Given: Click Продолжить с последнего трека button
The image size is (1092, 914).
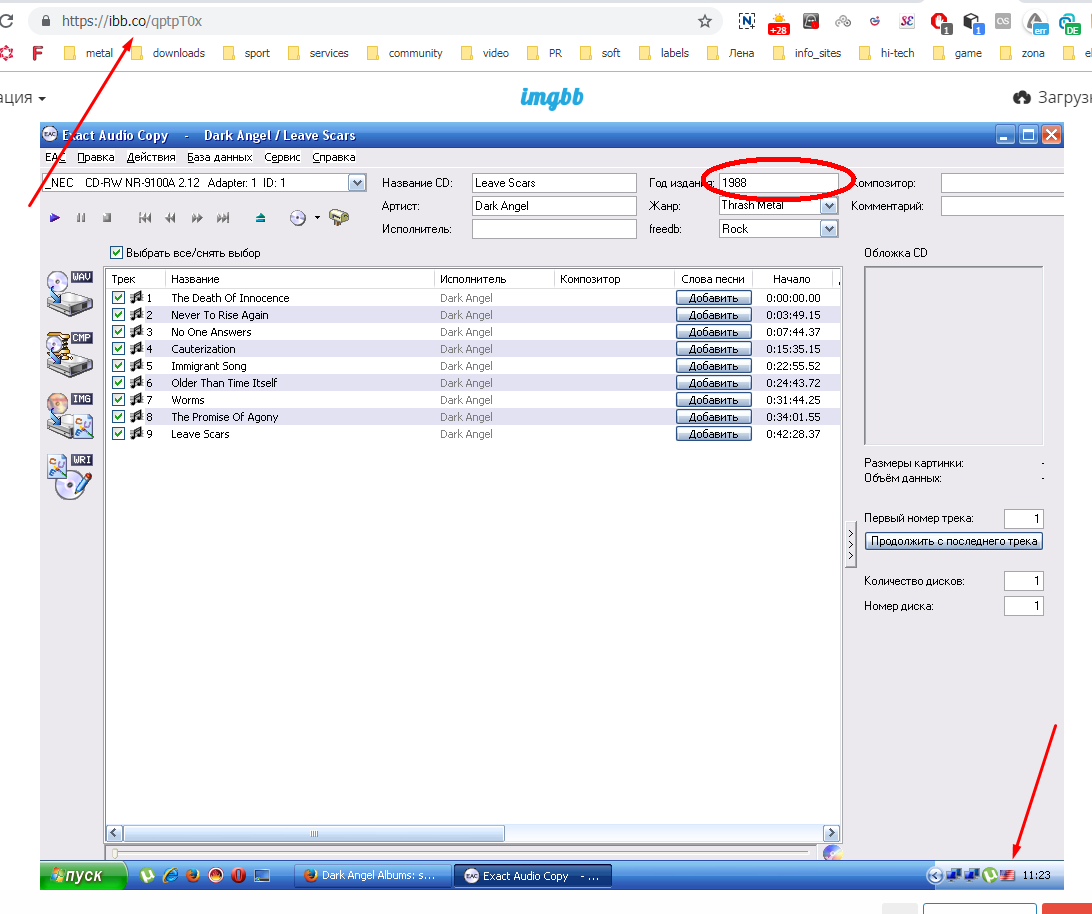Looking at the screenshot, I should pos(953,541).
